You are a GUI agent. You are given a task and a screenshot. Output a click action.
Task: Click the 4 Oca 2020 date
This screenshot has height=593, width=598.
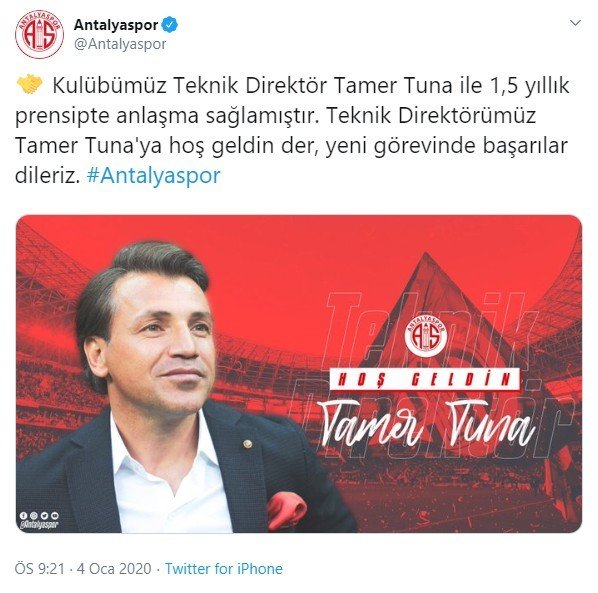(114, 569)
